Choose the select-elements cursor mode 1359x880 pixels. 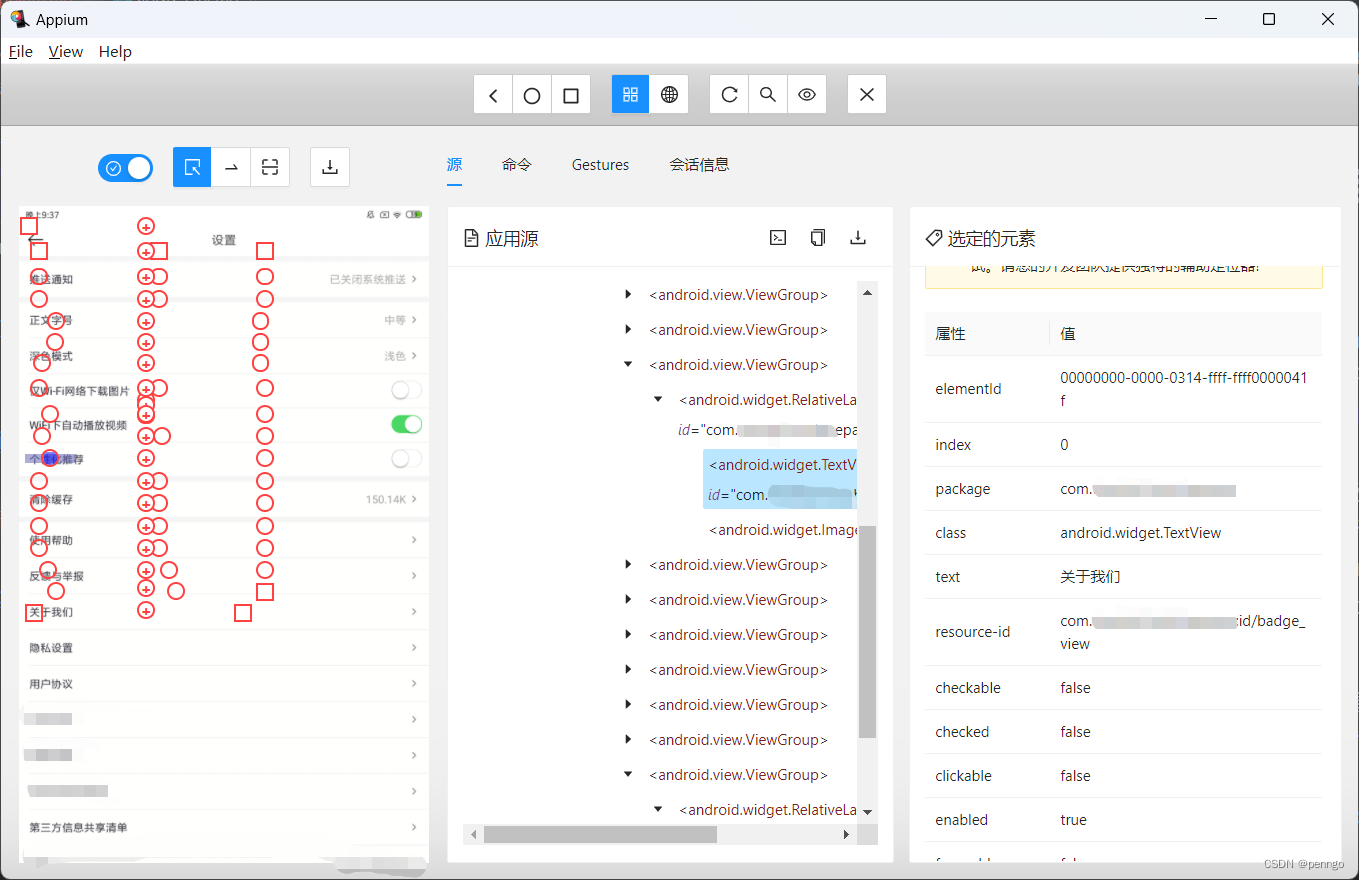(192, 167)
